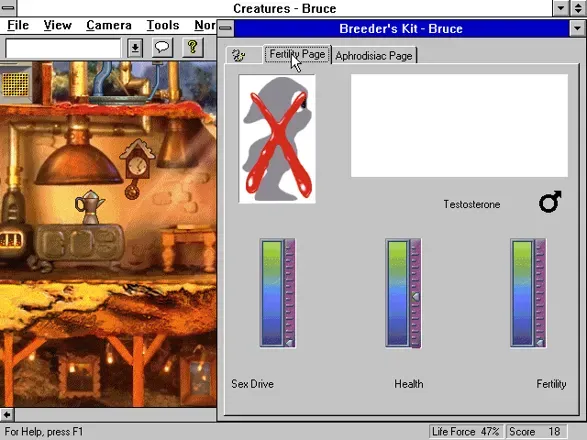
Task: Click the yellow grille panel in game view
Action: pyautogui.click(x=15, y=84)
